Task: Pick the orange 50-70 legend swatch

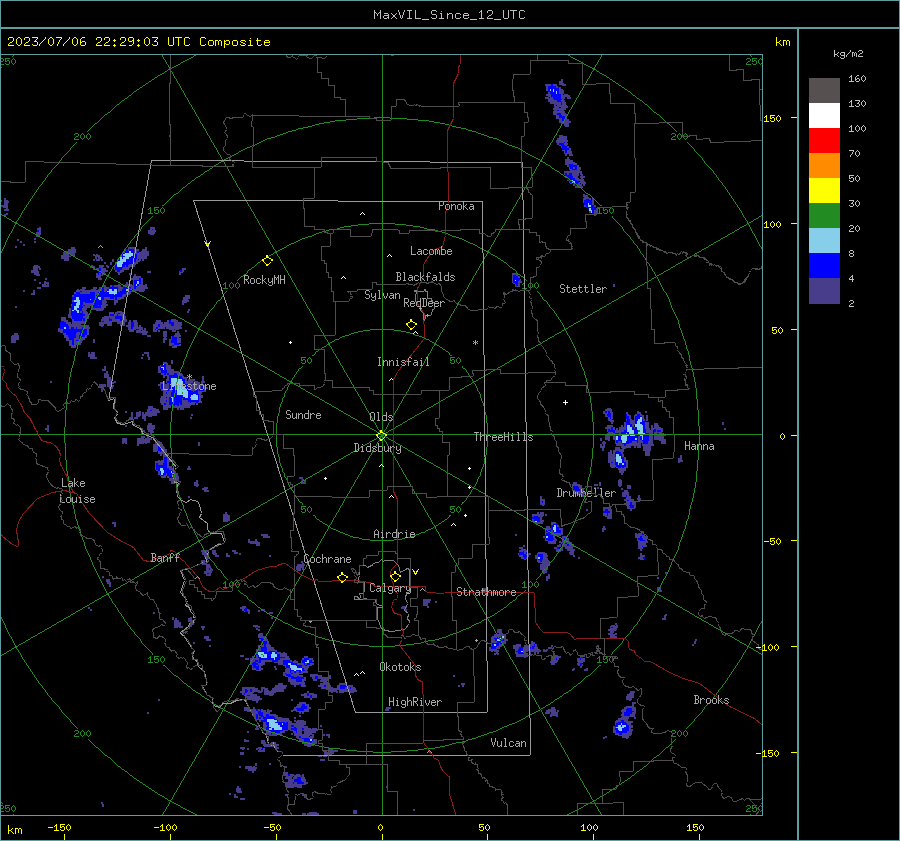Action: point(824,166)
